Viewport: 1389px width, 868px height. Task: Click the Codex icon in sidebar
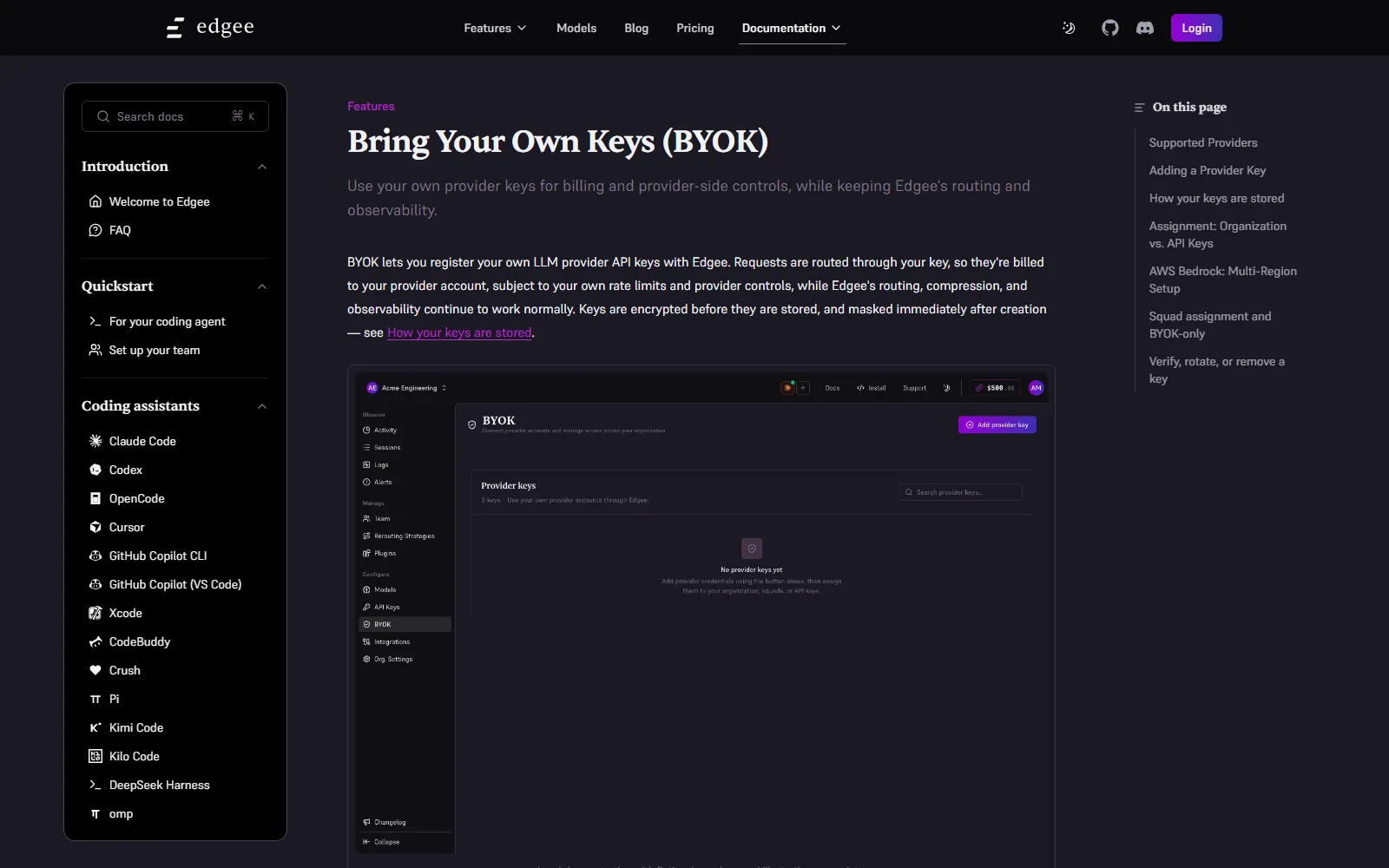95,470
